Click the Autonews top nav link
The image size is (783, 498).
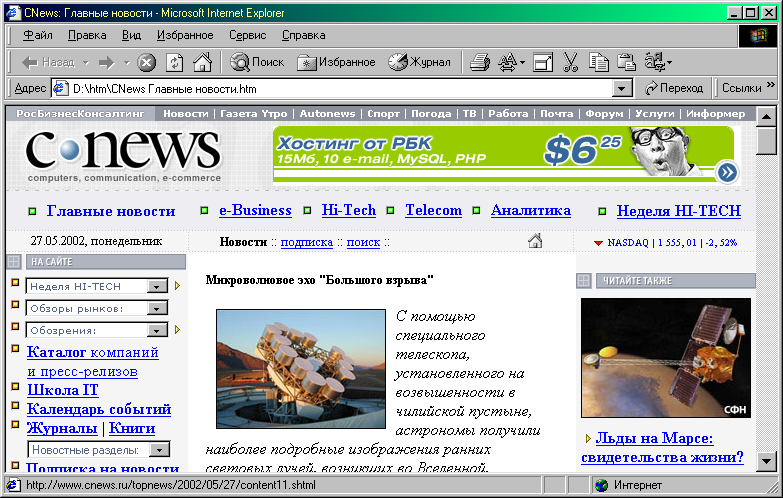click(327, 114)
